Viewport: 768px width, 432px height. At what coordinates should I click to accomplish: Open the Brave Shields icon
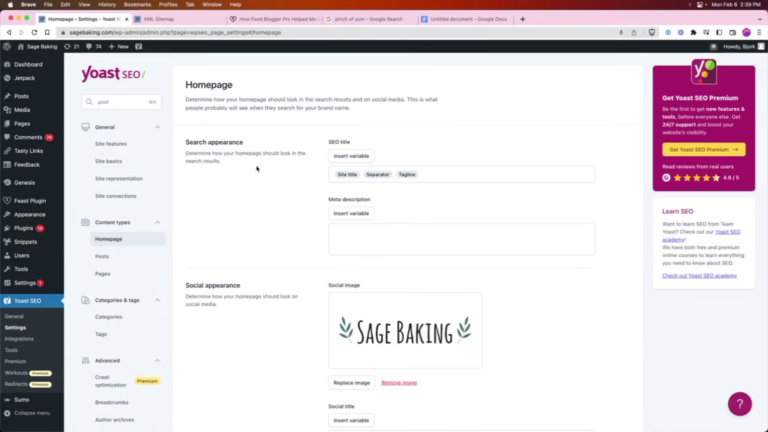pos(651,32)
